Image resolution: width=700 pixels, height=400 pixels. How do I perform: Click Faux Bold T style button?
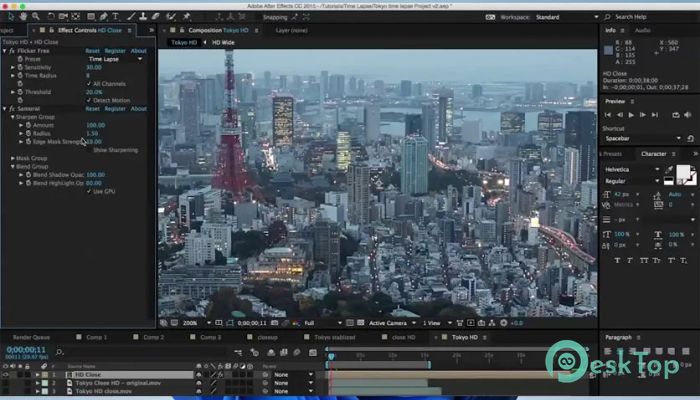click(x=617, y=260)
